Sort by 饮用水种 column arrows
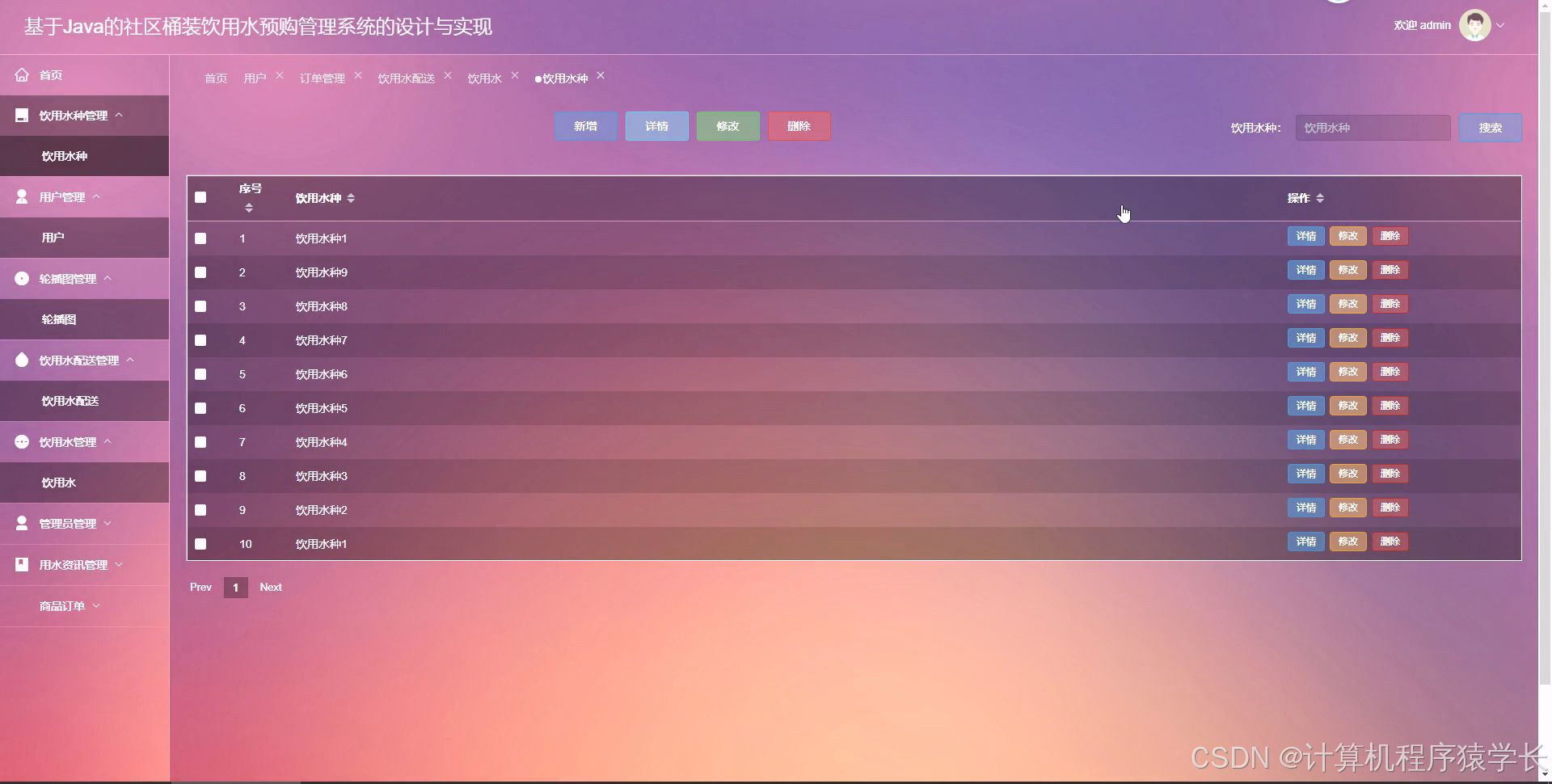 (351, 198)
